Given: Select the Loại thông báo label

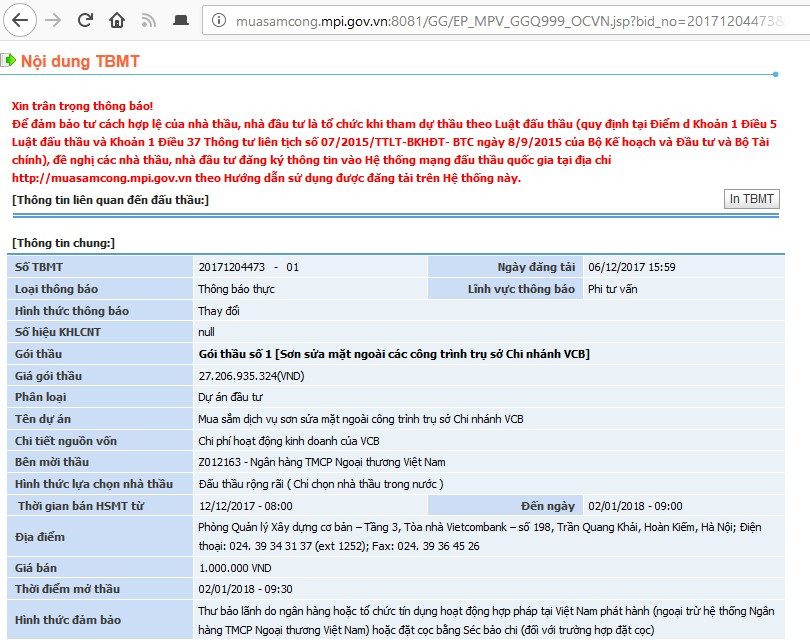Looking at the screenshot, I should click(56, 289).
